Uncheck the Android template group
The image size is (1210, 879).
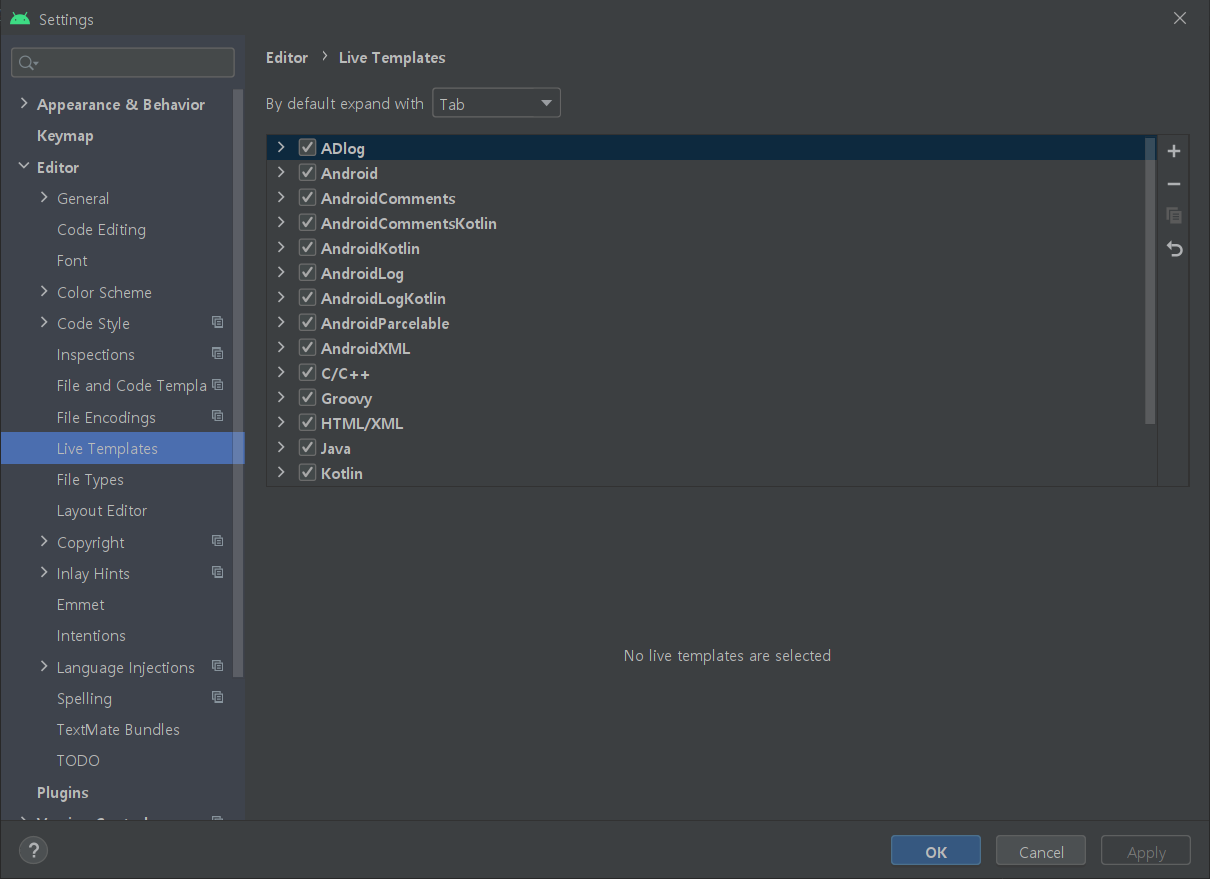(307, 173)
